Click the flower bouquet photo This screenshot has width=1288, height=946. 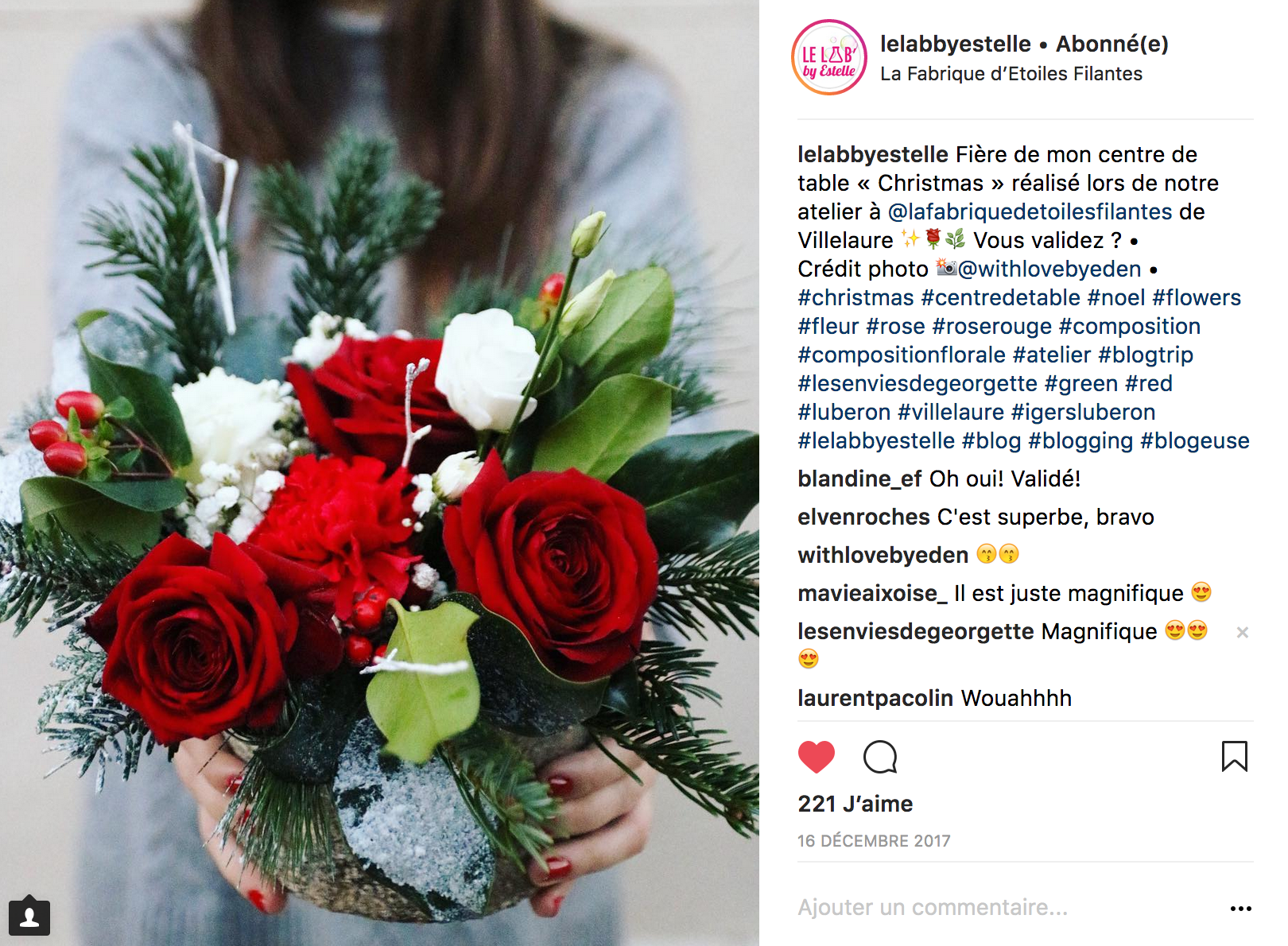click(379, 473)
